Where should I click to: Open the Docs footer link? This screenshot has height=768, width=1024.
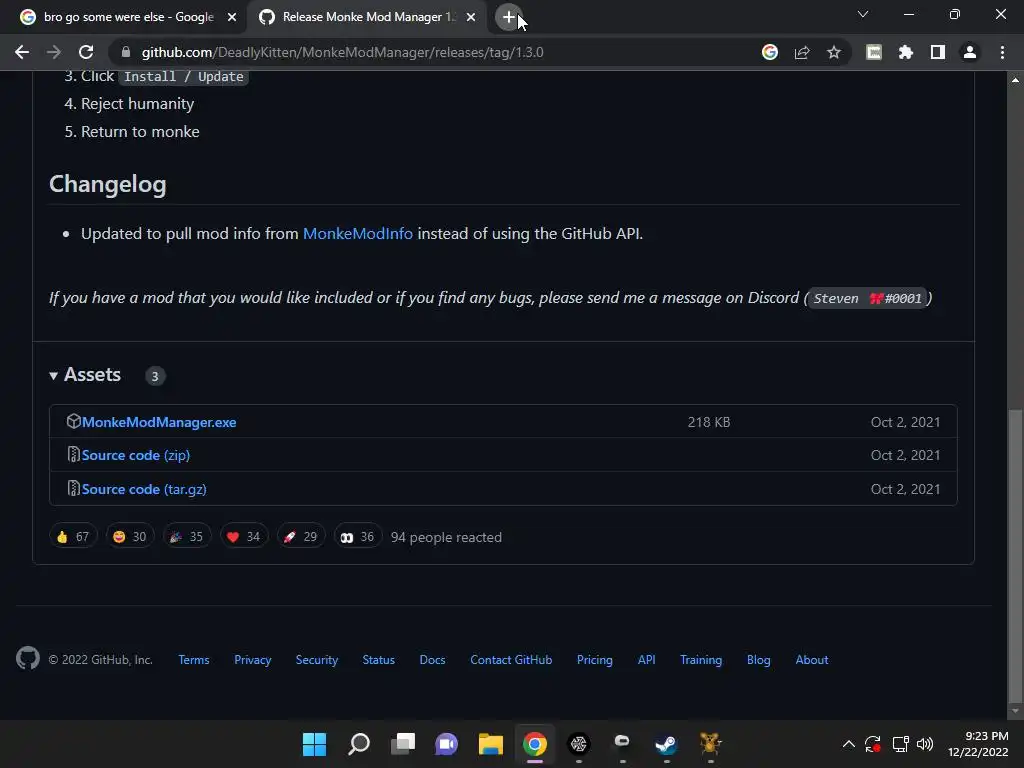click(x=432, y=660)
